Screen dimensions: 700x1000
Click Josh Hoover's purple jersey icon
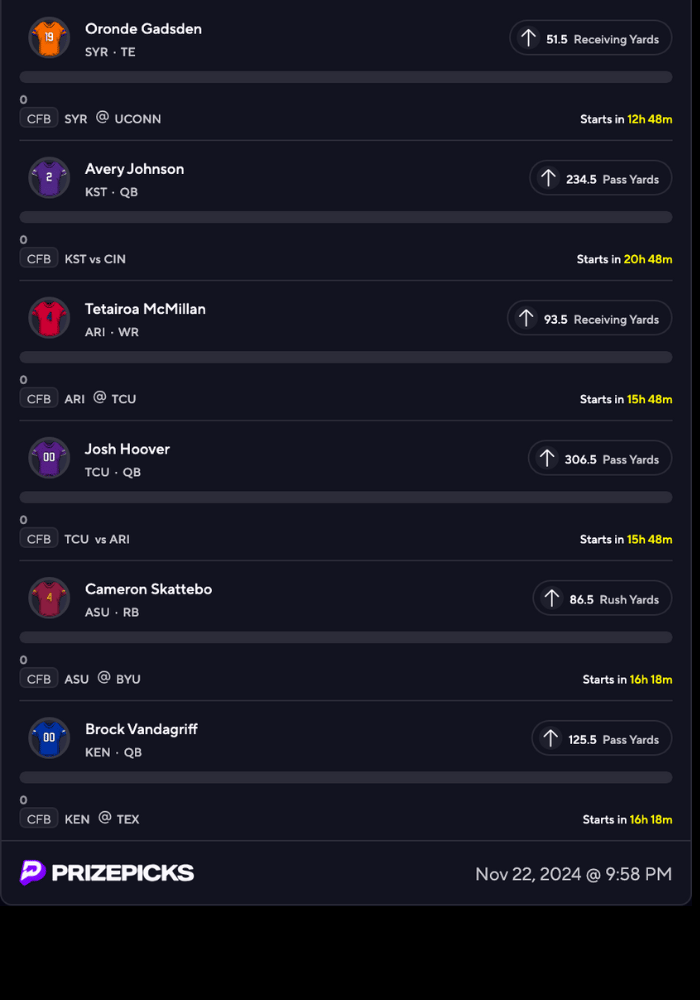click(49, 457)
